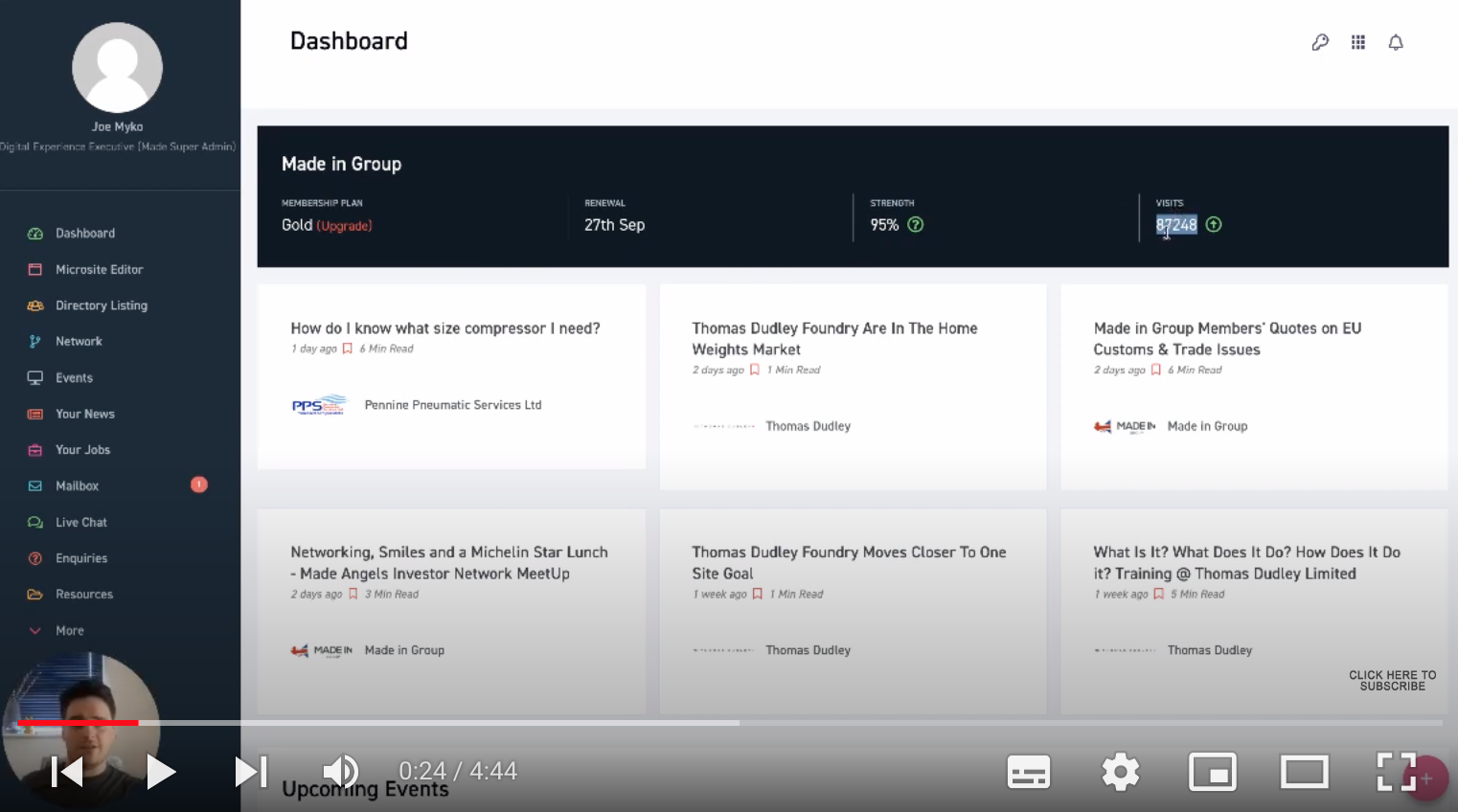This screenshot has width=1458, height=812.
Task: Click the Dashboard sidebar icon
Action: (35, 234)
